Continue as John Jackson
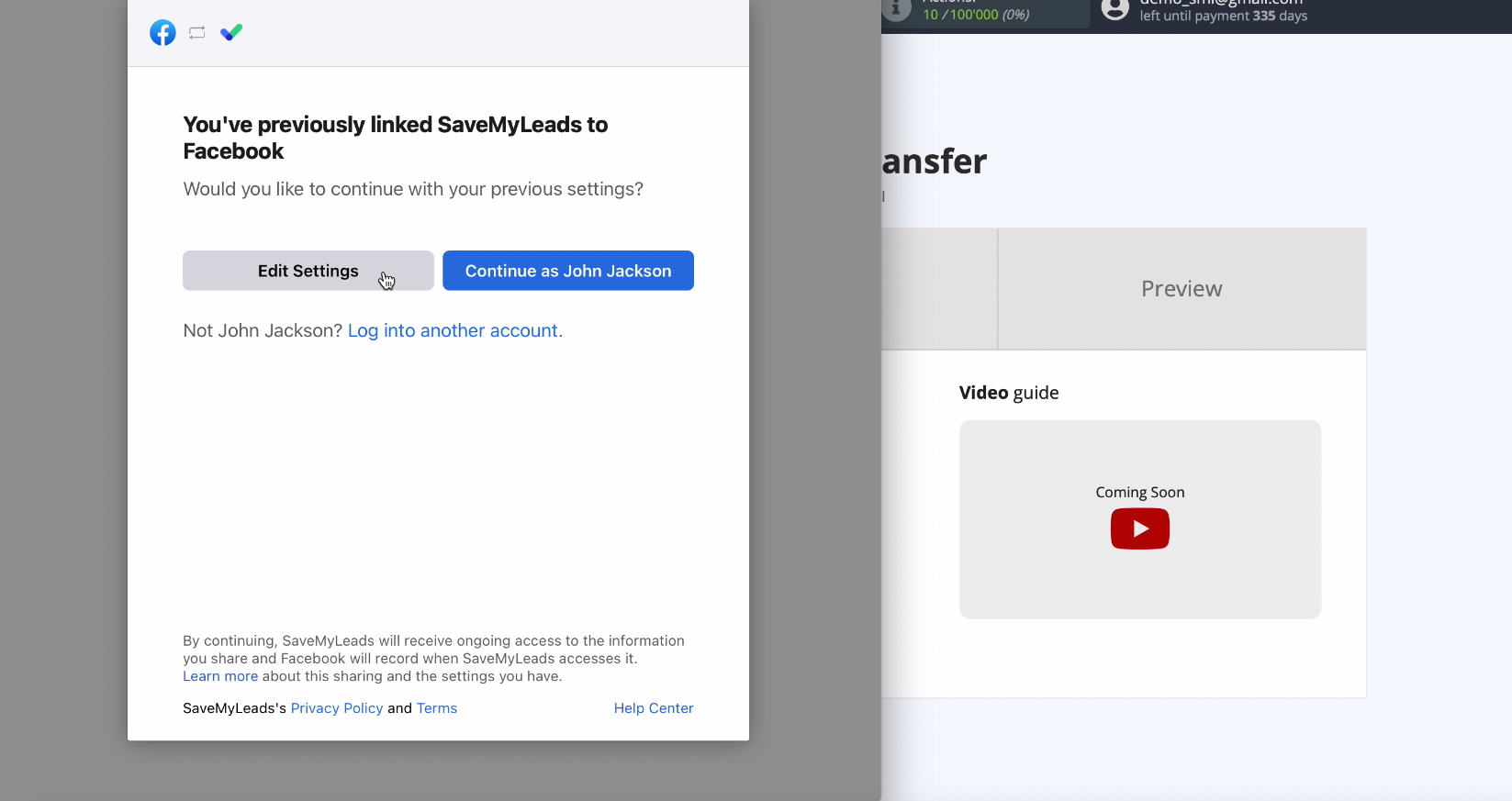This screenshot has width=1512, height=801. point(568,271)
